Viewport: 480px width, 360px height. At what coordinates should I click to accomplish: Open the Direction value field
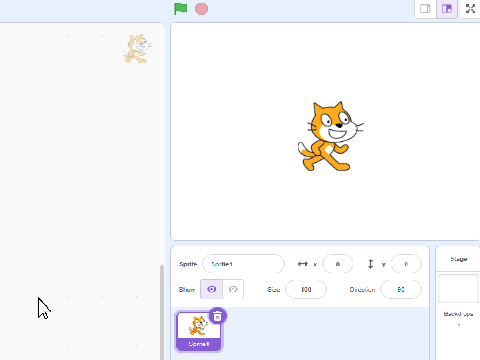(x=401, y=289)
